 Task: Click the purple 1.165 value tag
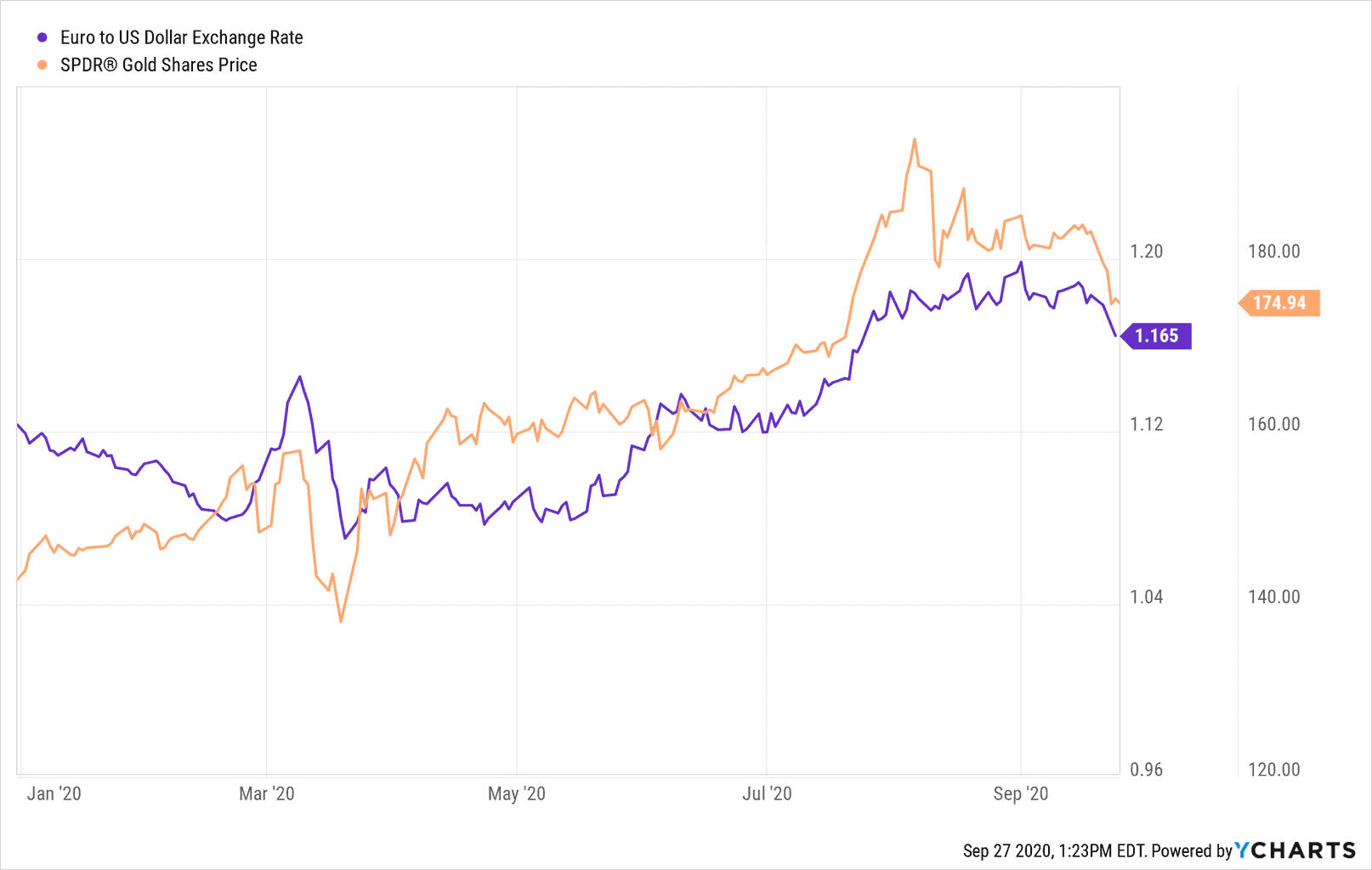pos(1157,336)
